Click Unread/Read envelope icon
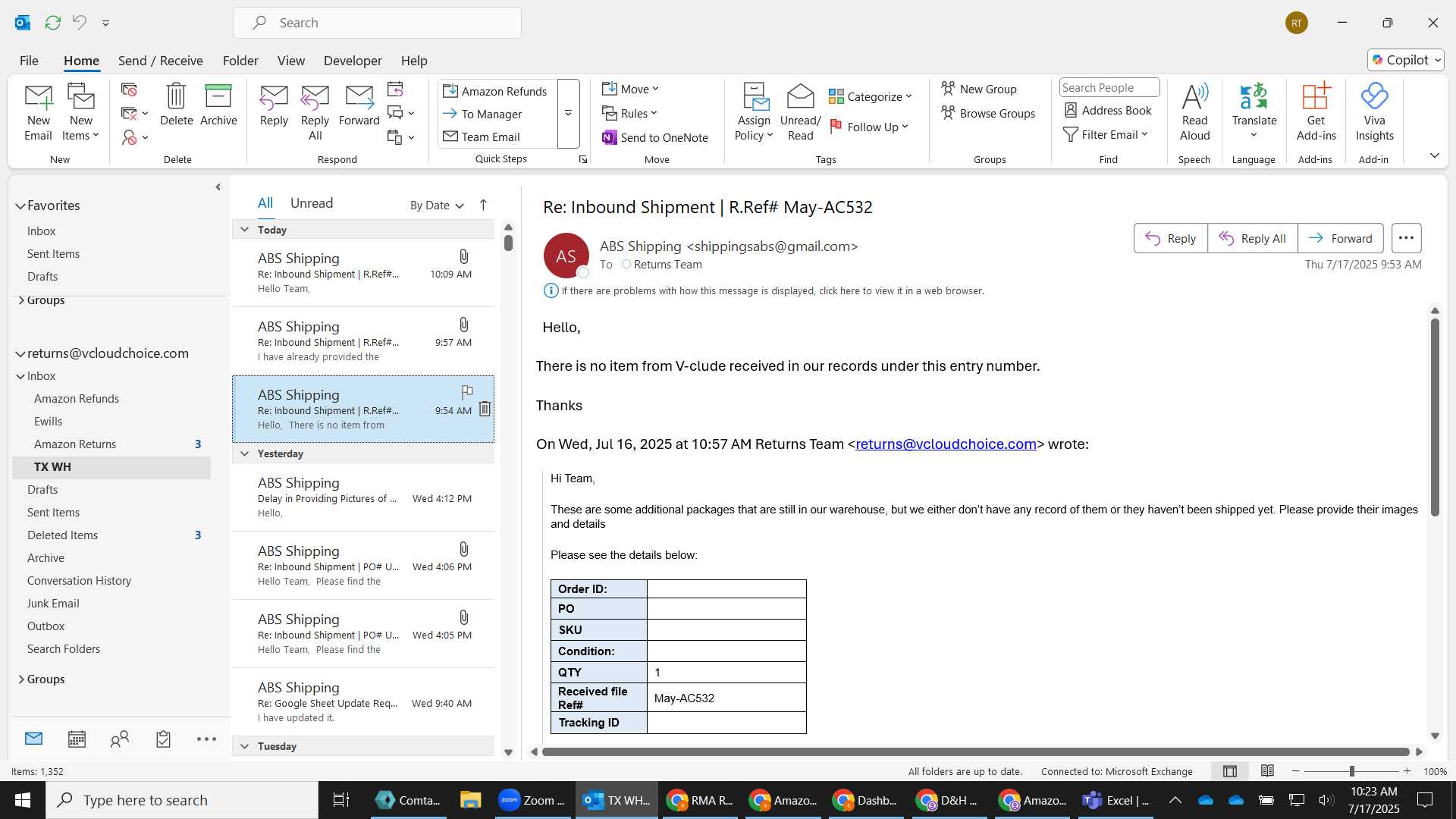Viewport: 1456px width, 819px height. 800,112
